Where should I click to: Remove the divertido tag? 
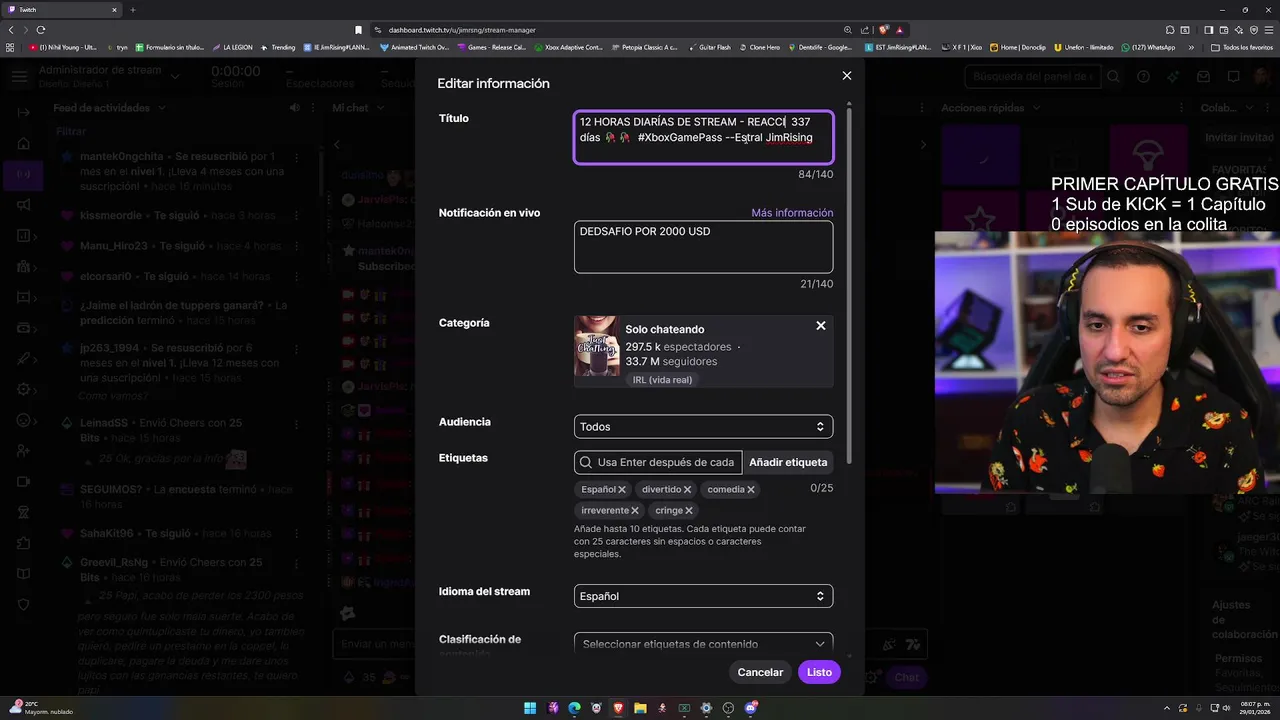point(687,490)
